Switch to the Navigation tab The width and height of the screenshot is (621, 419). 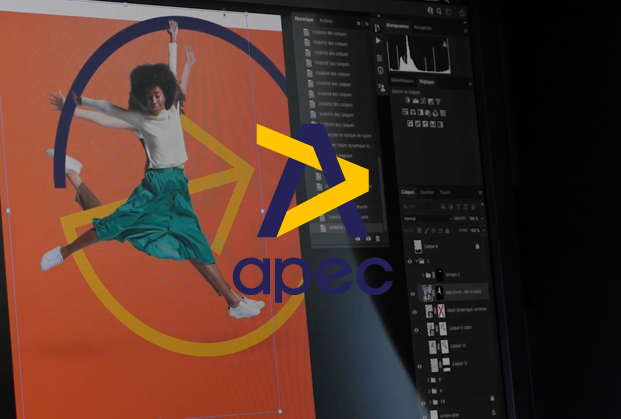(423, 28)
